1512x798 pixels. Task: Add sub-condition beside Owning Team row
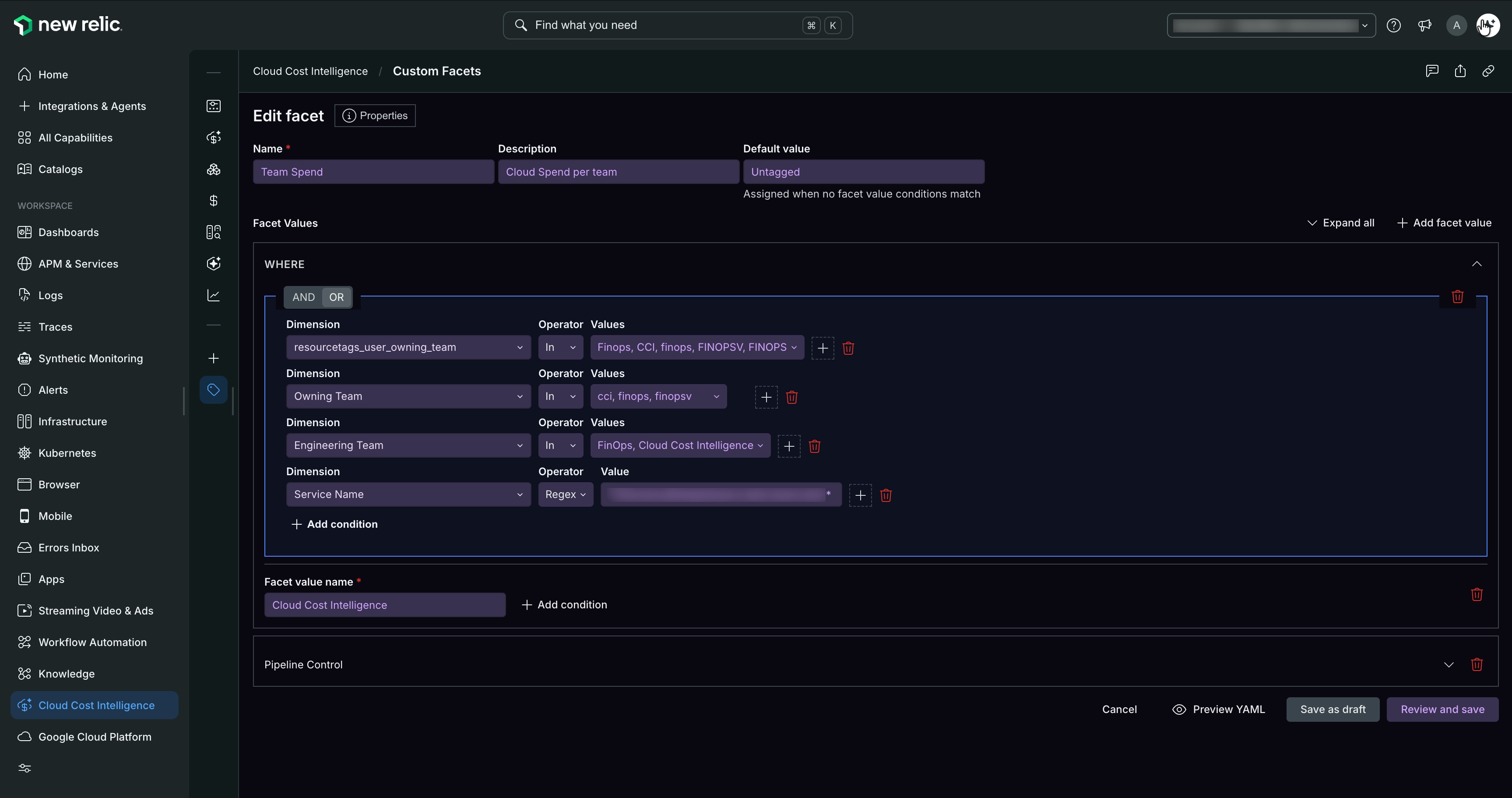[767, 398]
